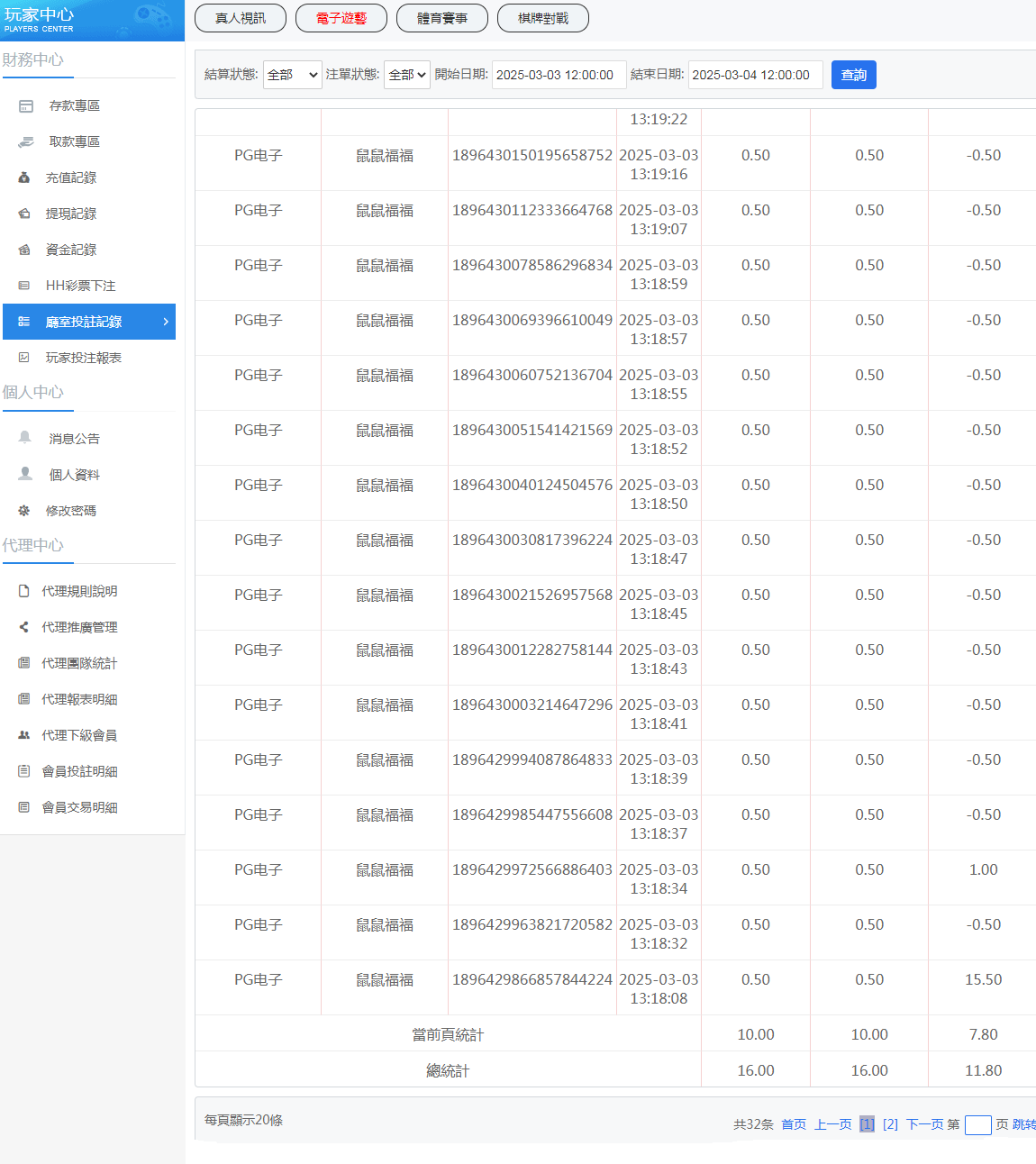
Task: Click the page number jump input box
Action: tap(977, 1124)
